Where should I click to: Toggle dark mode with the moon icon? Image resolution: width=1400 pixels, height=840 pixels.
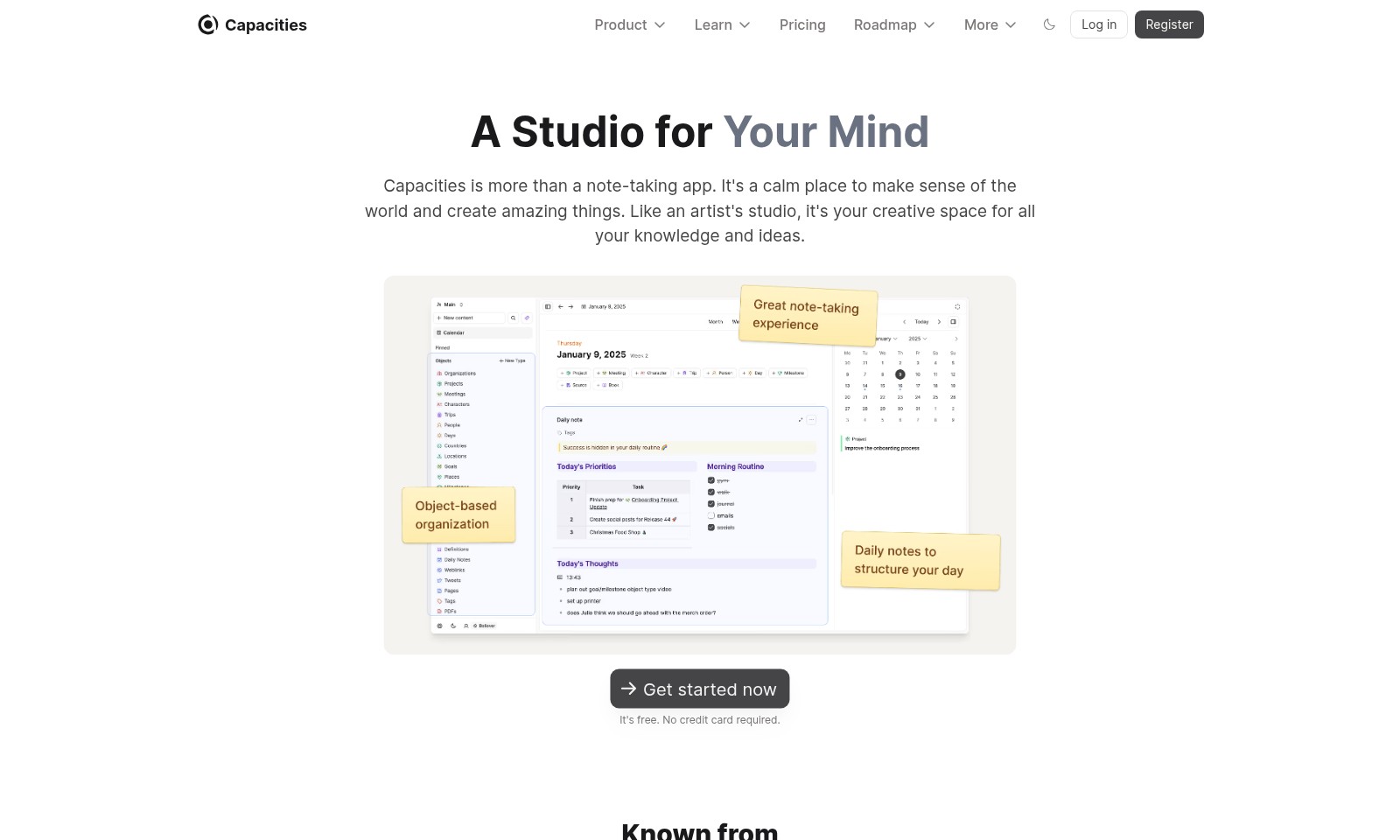click(1049, 24)
